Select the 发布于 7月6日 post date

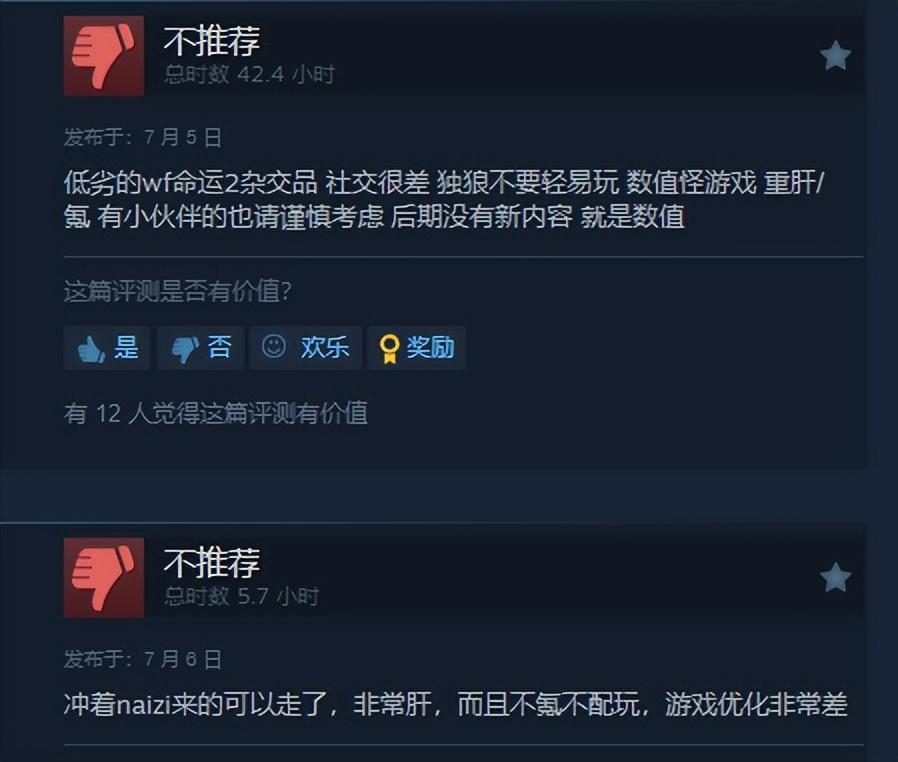143,660
